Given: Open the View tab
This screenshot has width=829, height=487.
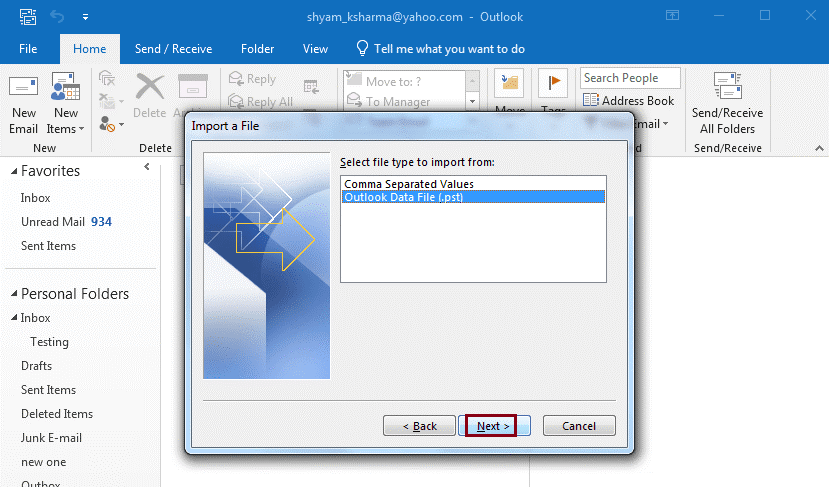Looking at the screenshot, I should tap(315, 49).
